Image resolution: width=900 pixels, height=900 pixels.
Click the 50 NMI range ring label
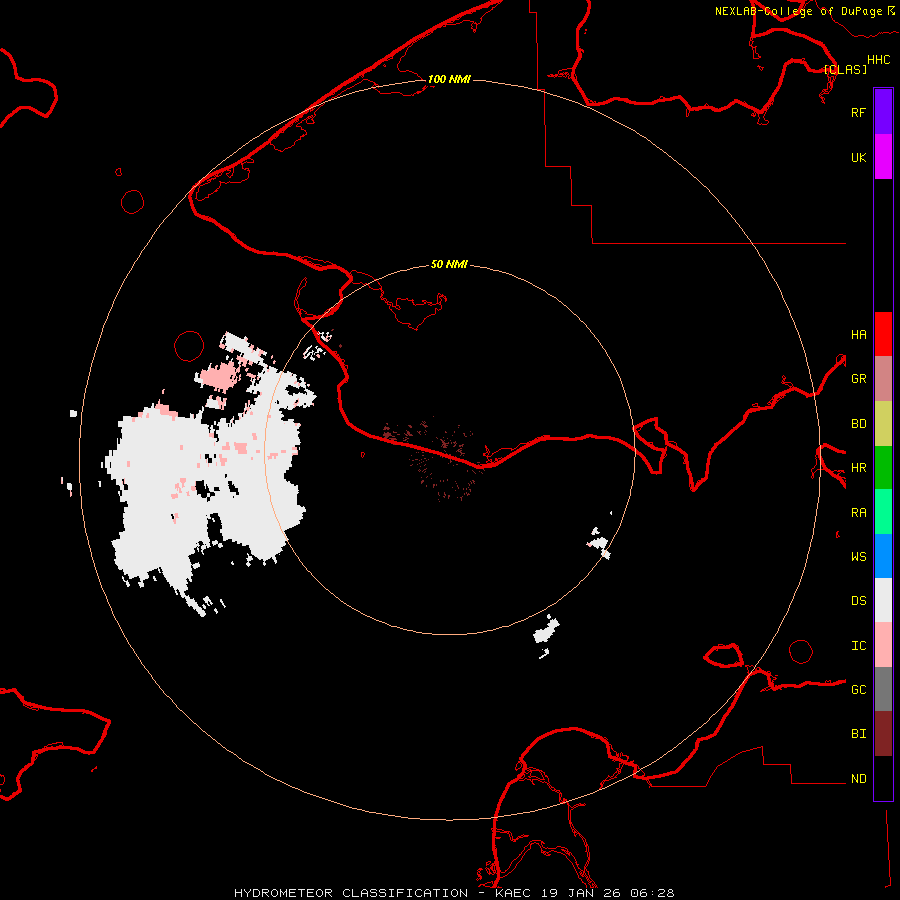tap(449, 264)
